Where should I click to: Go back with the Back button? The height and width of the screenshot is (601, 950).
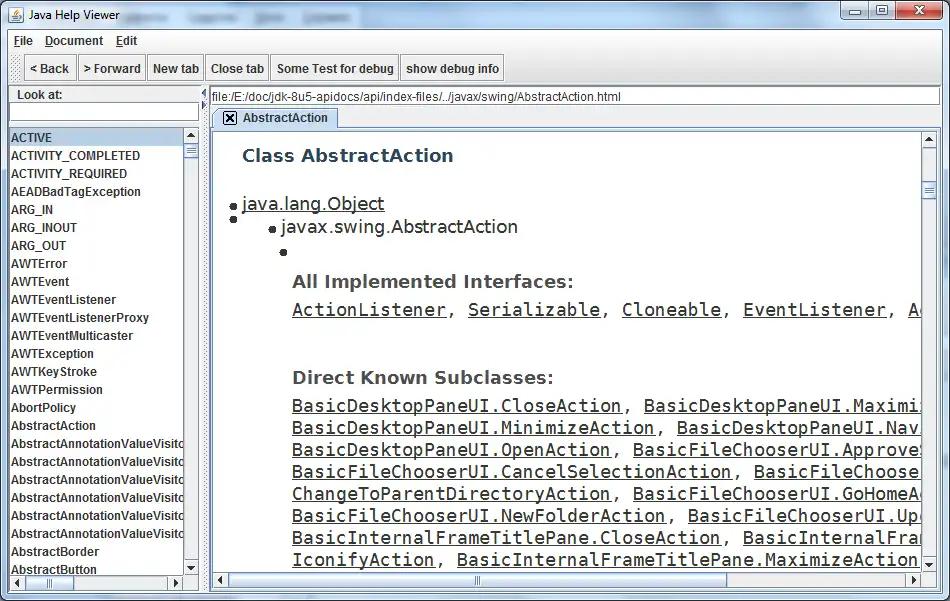(50, 68)
